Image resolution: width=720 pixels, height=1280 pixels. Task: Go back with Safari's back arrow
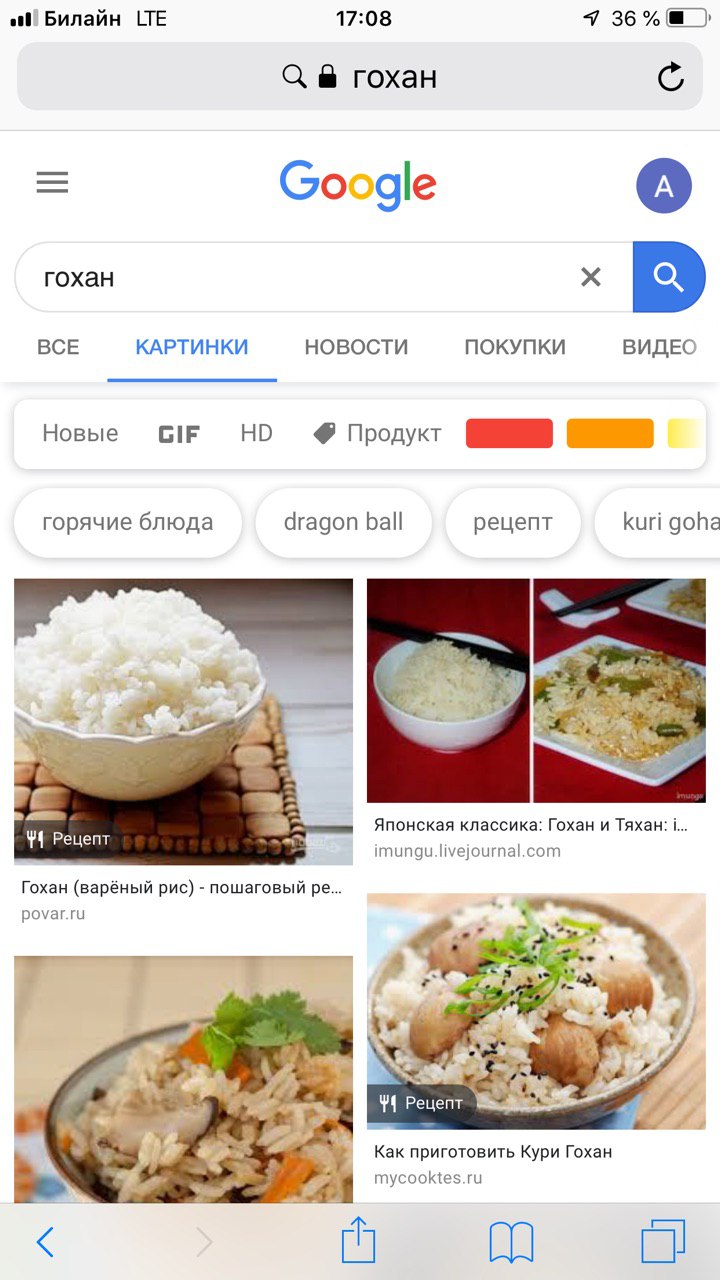[x=45, y=1242]
